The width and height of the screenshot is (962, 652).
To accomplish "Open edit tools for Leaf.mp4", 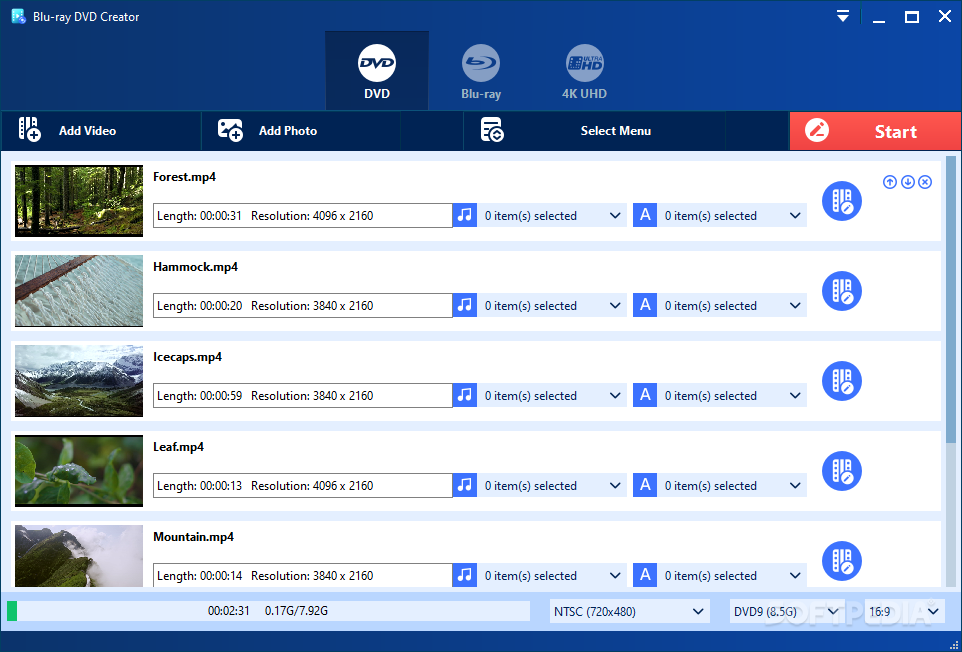I will (x=841, y=471).
